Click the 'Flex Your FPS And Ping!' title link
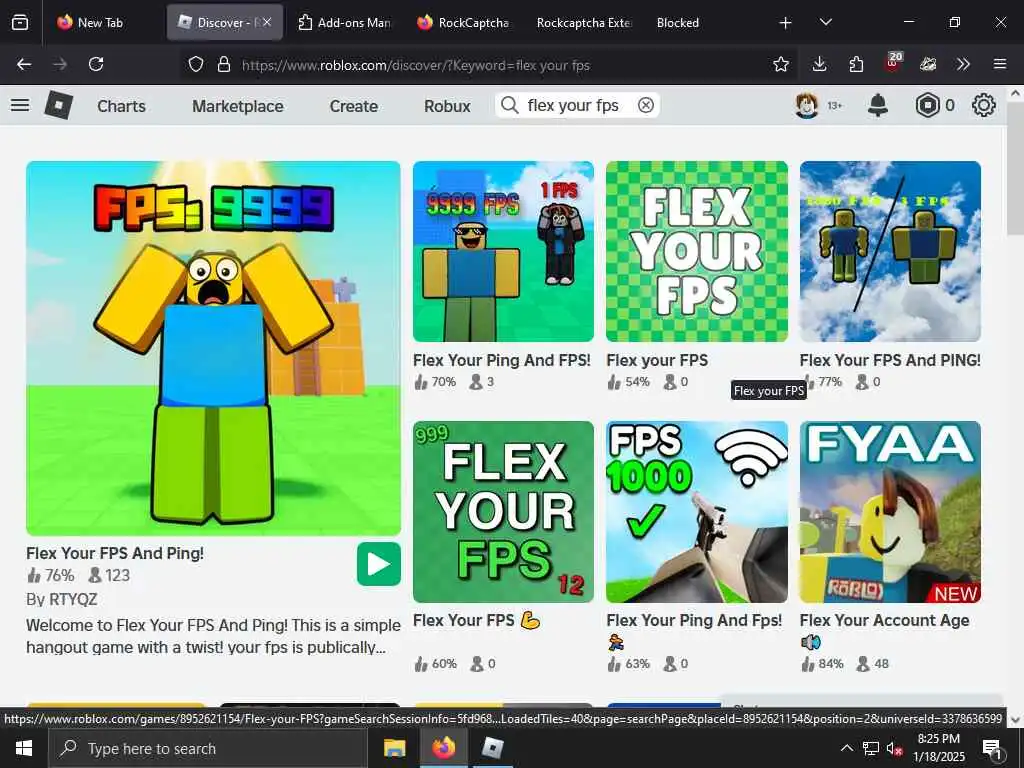The image size is (1024, 768). (x=115, y=553)
